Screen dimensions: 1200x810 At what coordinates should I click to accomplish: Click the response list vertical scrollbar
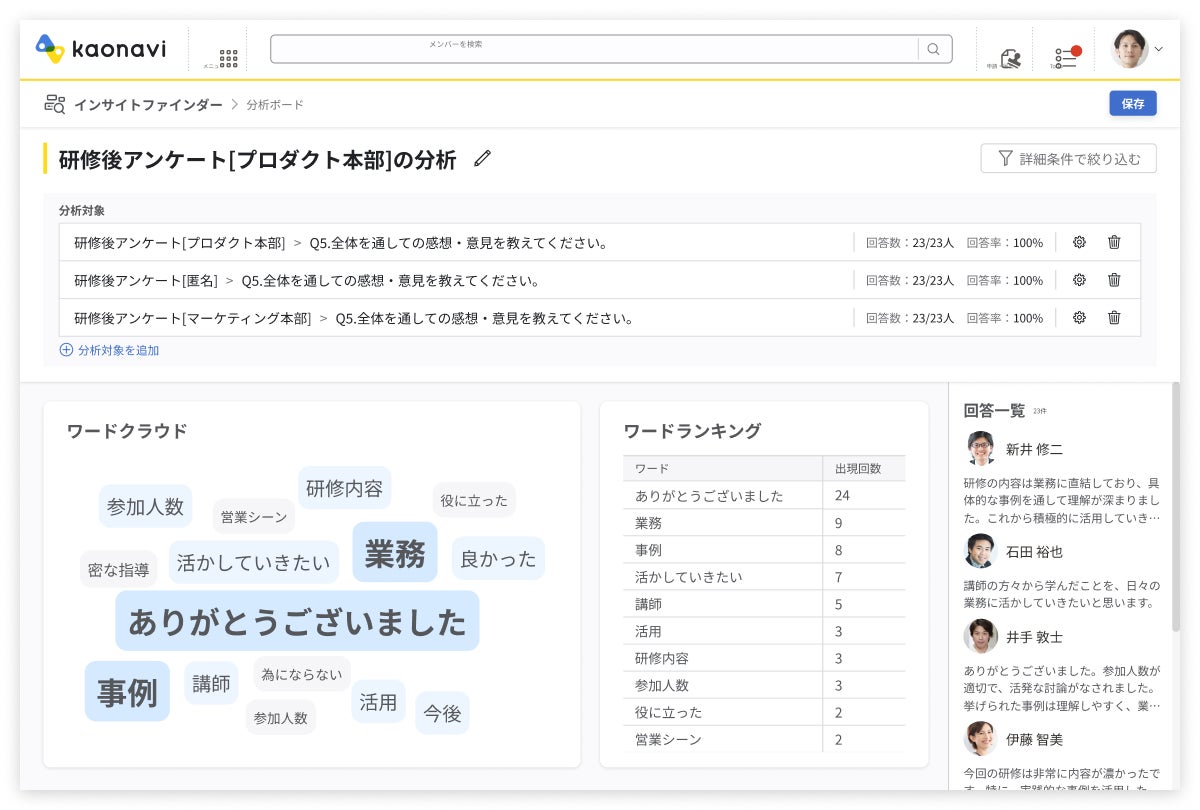click(1176, 506)
